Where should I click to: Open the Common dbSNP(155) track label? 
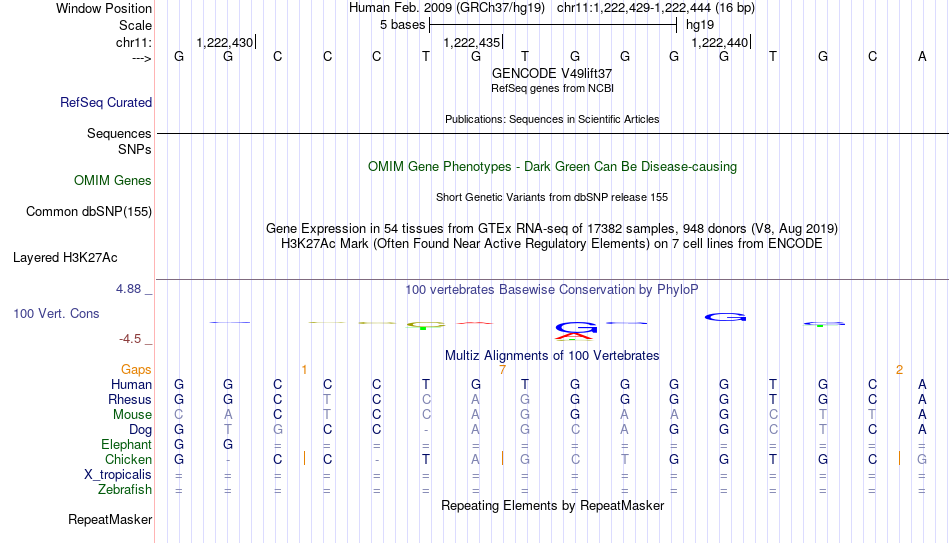coord(88,212)
